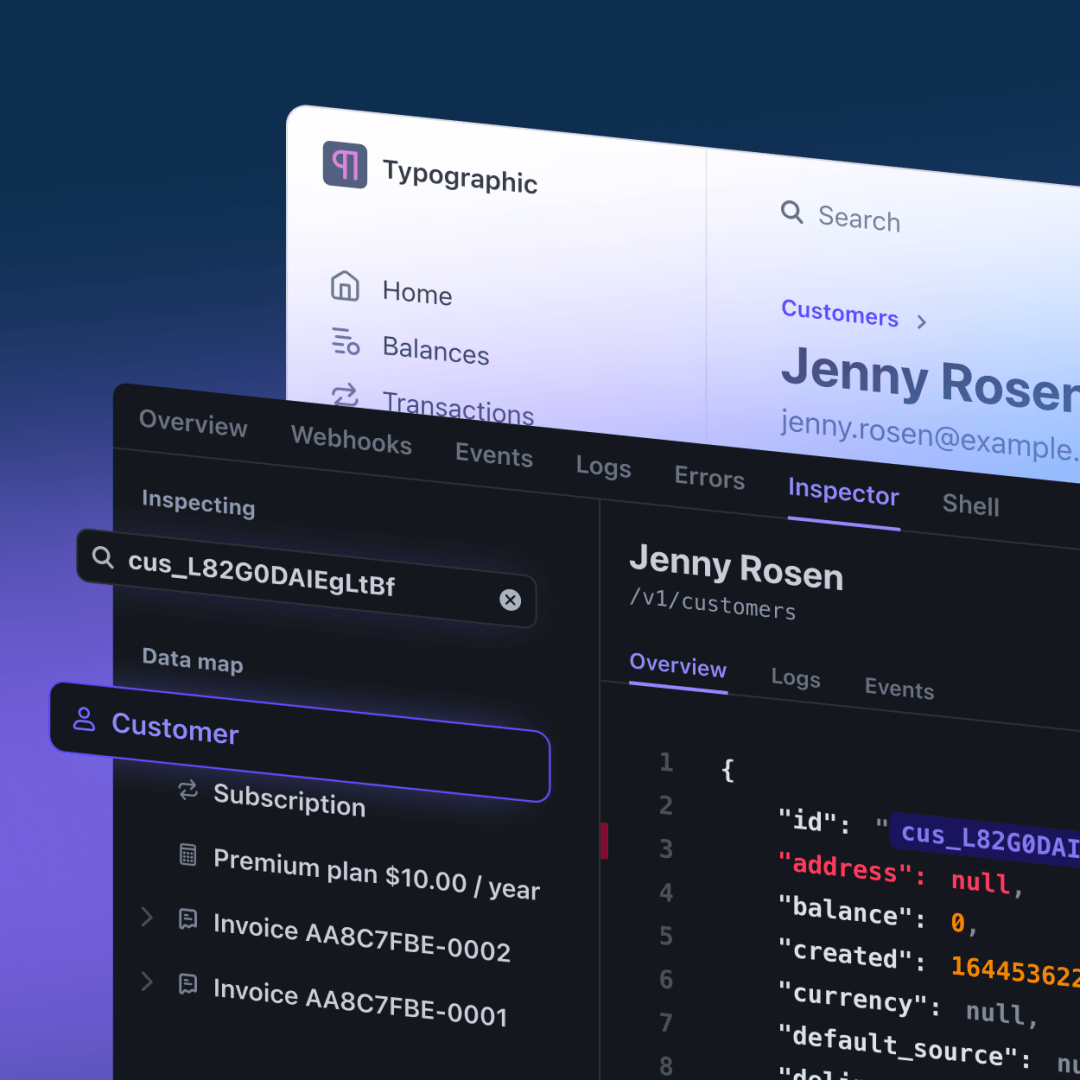Select Invoice AA8C7FBE-0001 label
1080x1080 pixels.
coord(360,1002)
